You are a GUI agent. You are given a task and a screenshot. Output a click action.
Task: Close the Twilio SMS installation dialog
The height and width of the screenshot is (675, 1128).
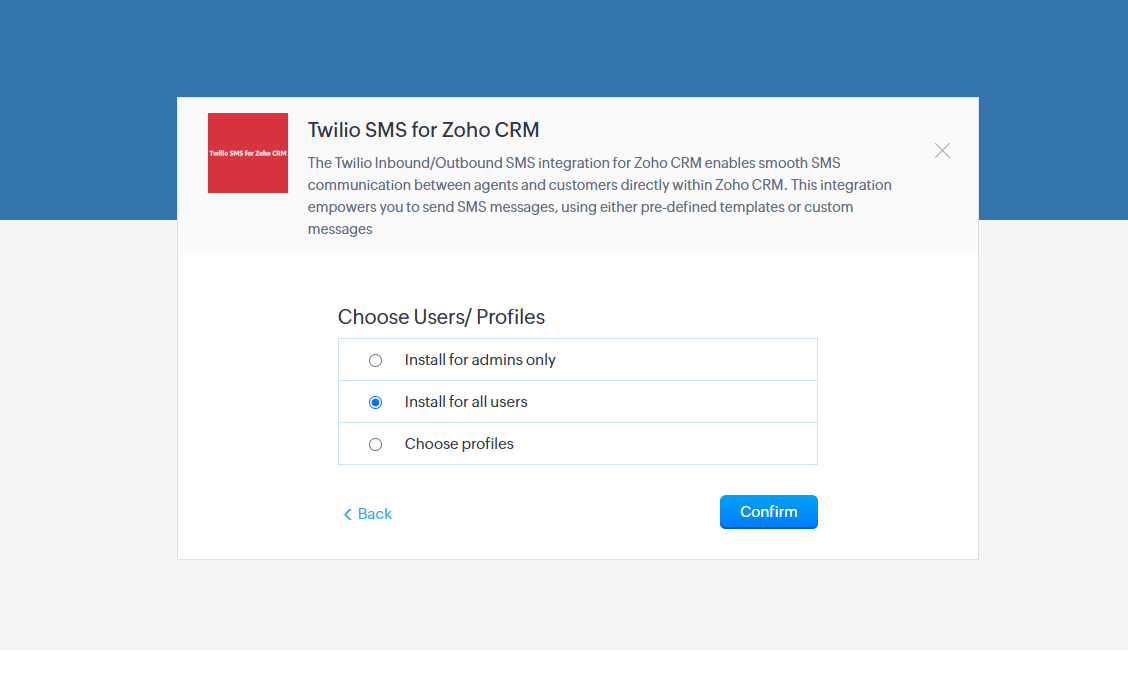pos(942,151)
